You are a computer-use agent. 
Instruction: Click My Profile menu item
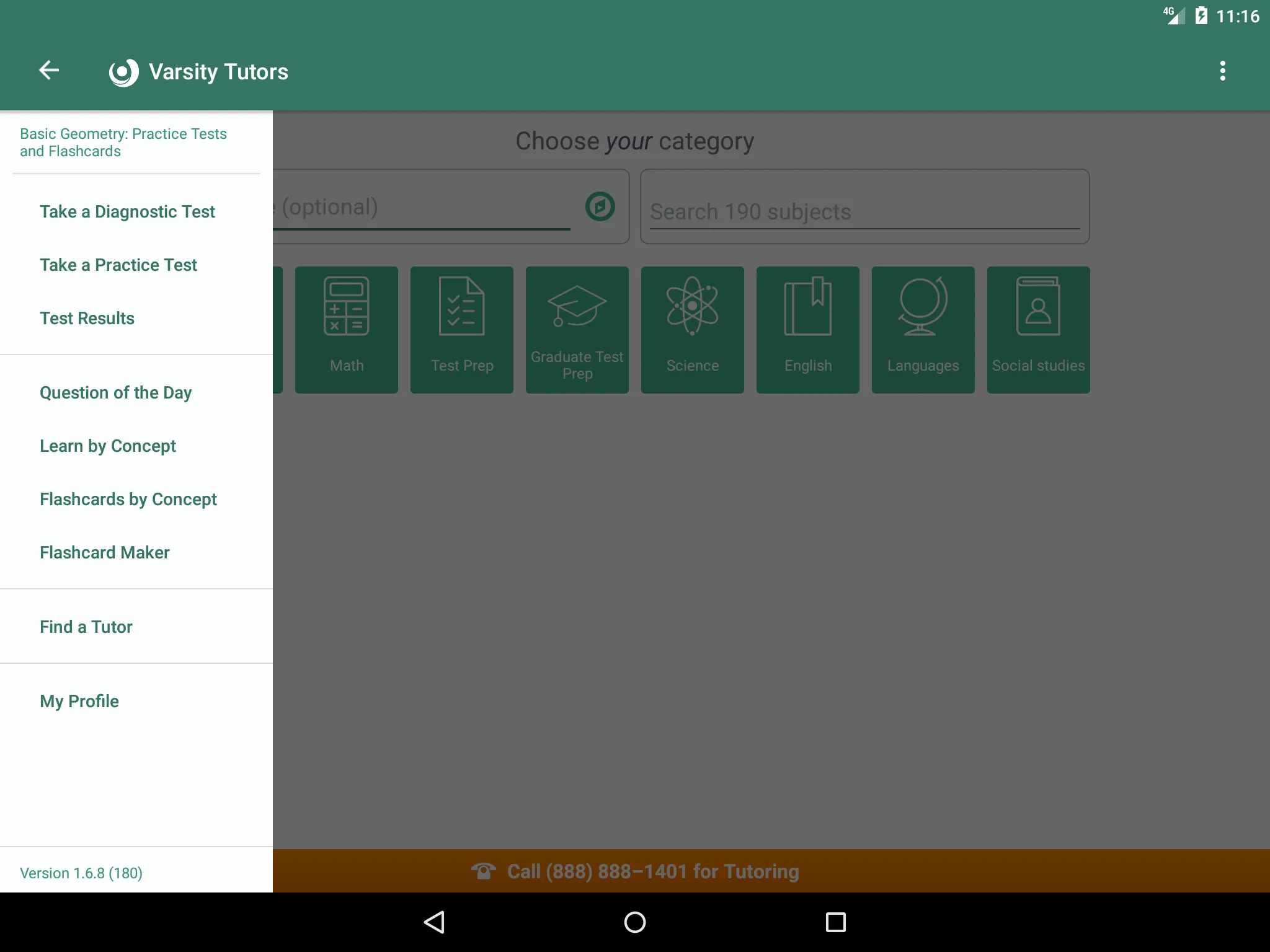(79, 700)
